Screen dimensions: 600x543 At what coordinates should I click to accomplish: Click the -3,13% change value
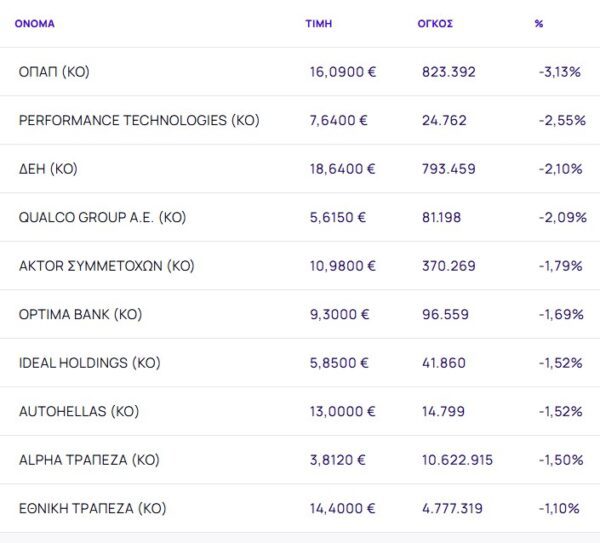[559, 72]
